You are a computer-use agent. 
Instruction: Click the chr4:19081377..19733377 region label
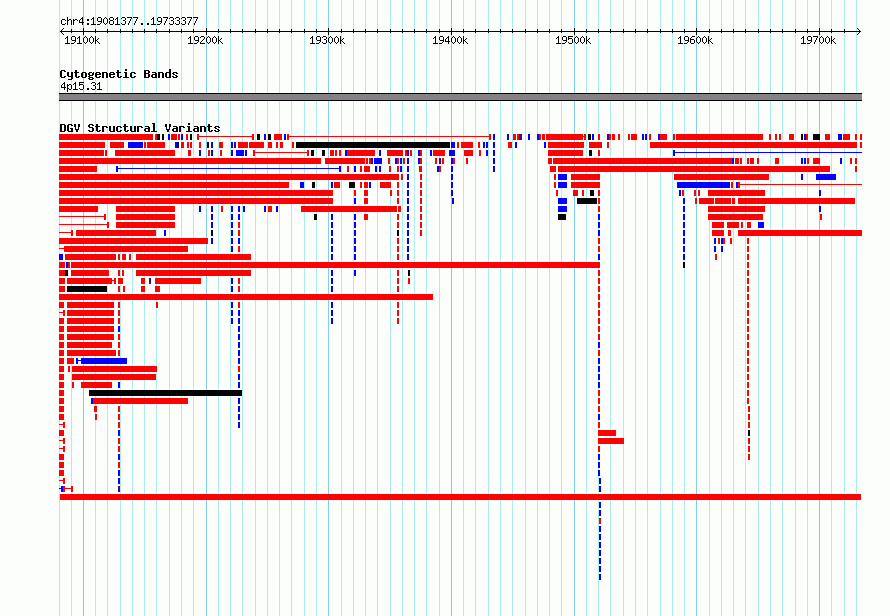[129, 22]
